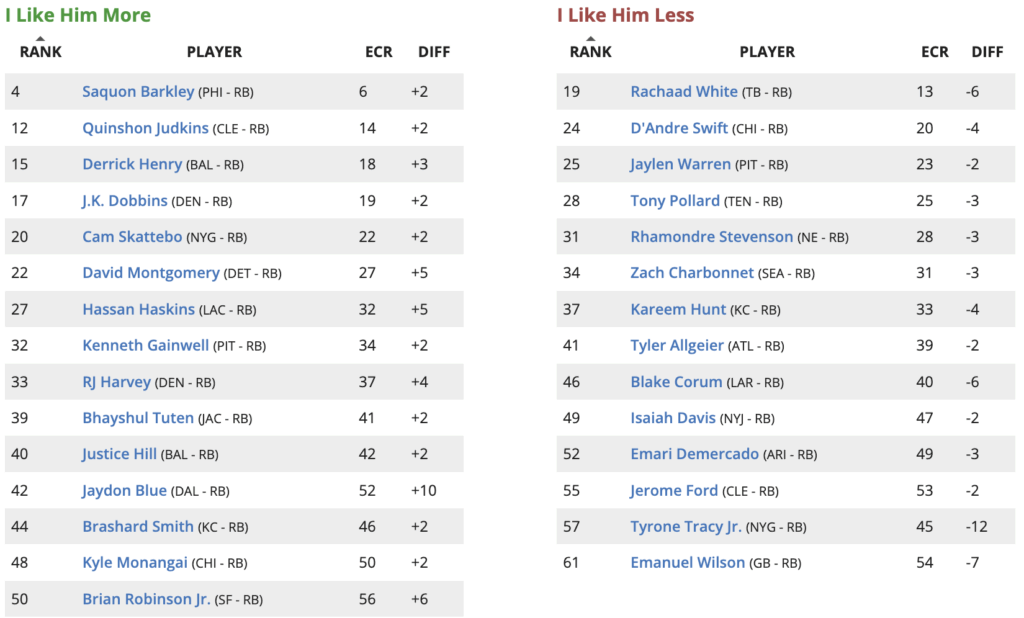Viewport: 1024px width, 618px height.
Task: Click the Blake Corum link
Action: (x=676, y=382)
